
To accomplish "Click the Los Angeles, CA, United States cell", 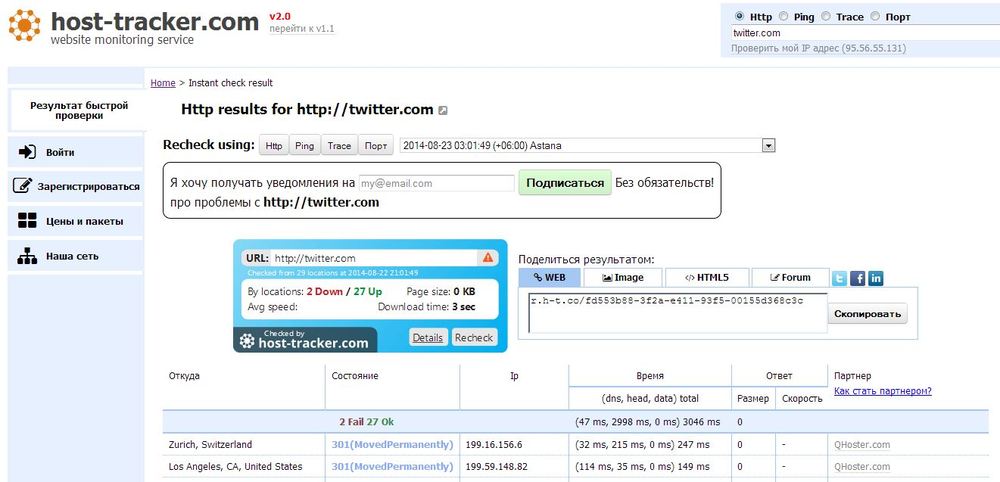I will click(x=235, y=466).
